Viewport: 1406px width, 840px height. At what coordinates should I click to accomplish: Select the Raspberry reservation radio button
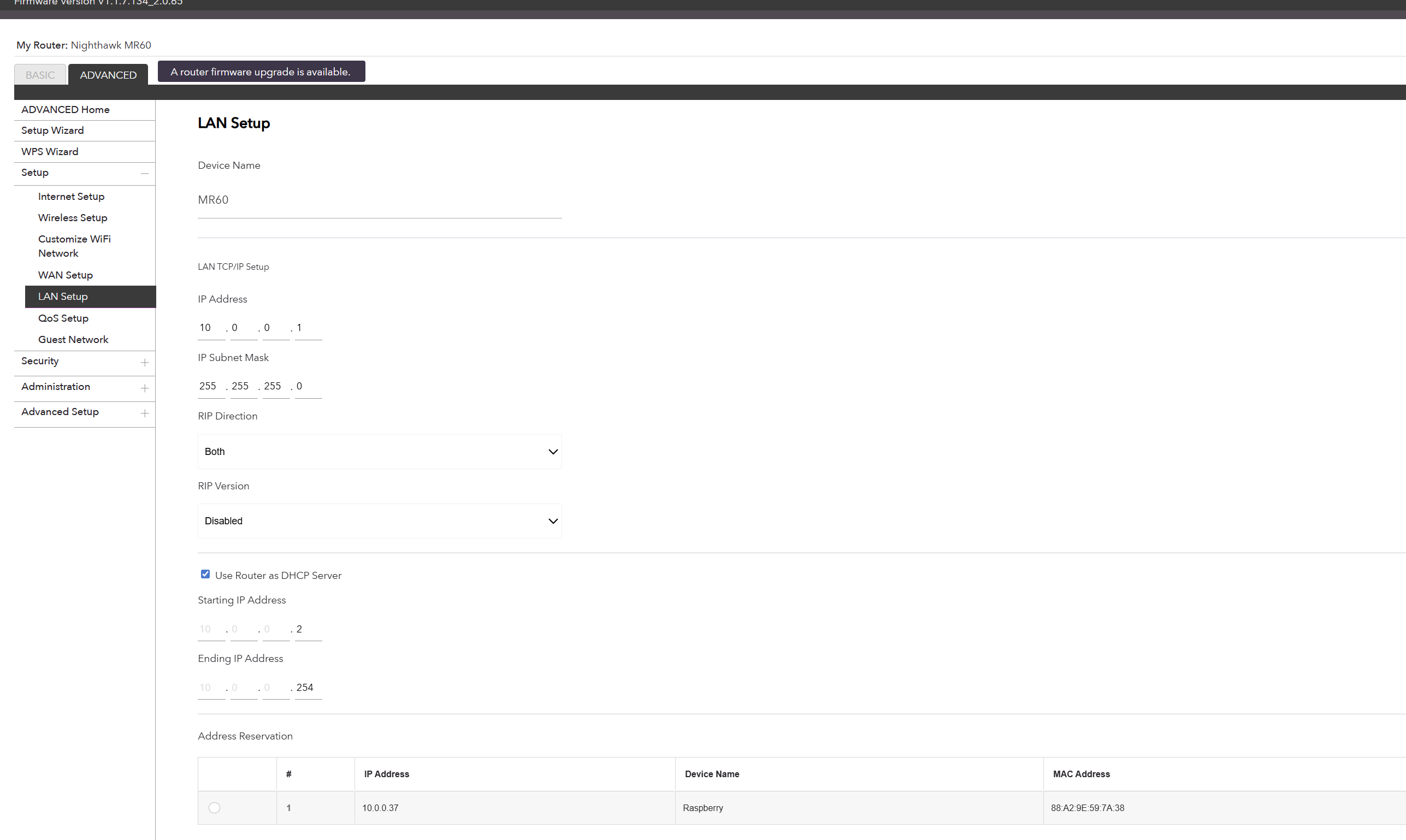[x=214, y=808]
